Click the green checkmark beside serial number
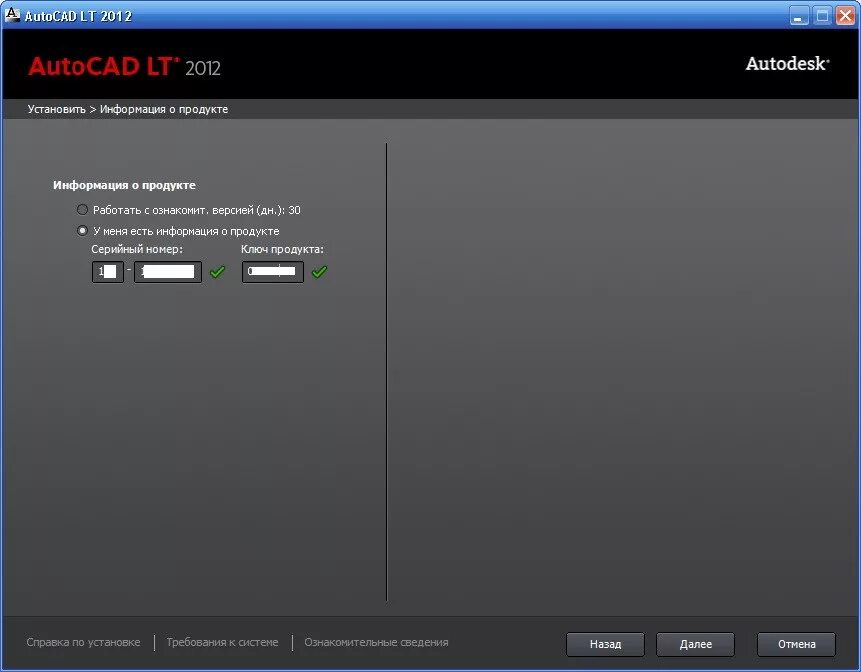The image size is (861, 672). pos(218,271)
